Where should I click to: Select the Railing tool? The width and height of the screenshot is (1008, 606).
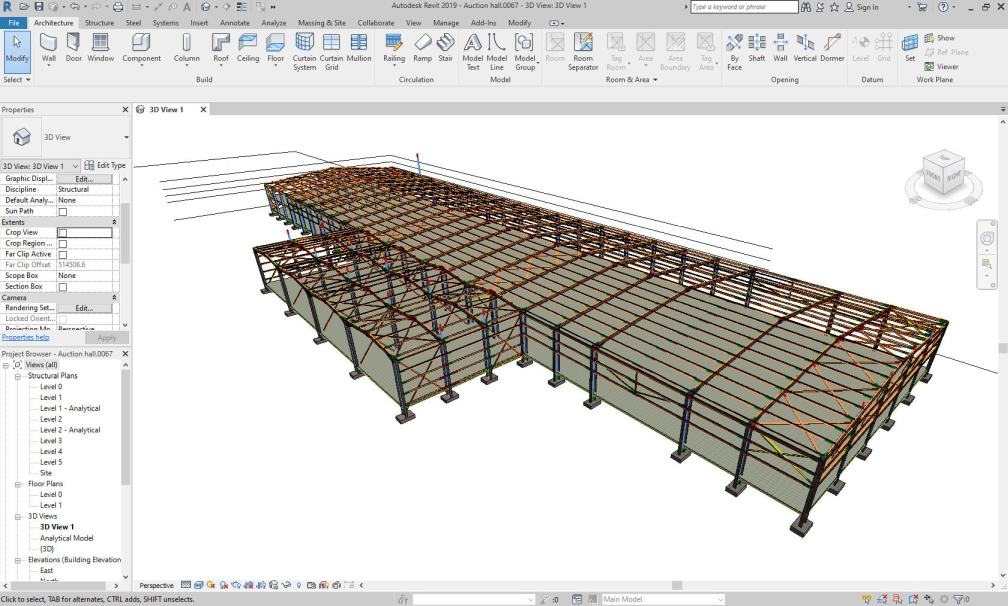[x=394, y=49]
